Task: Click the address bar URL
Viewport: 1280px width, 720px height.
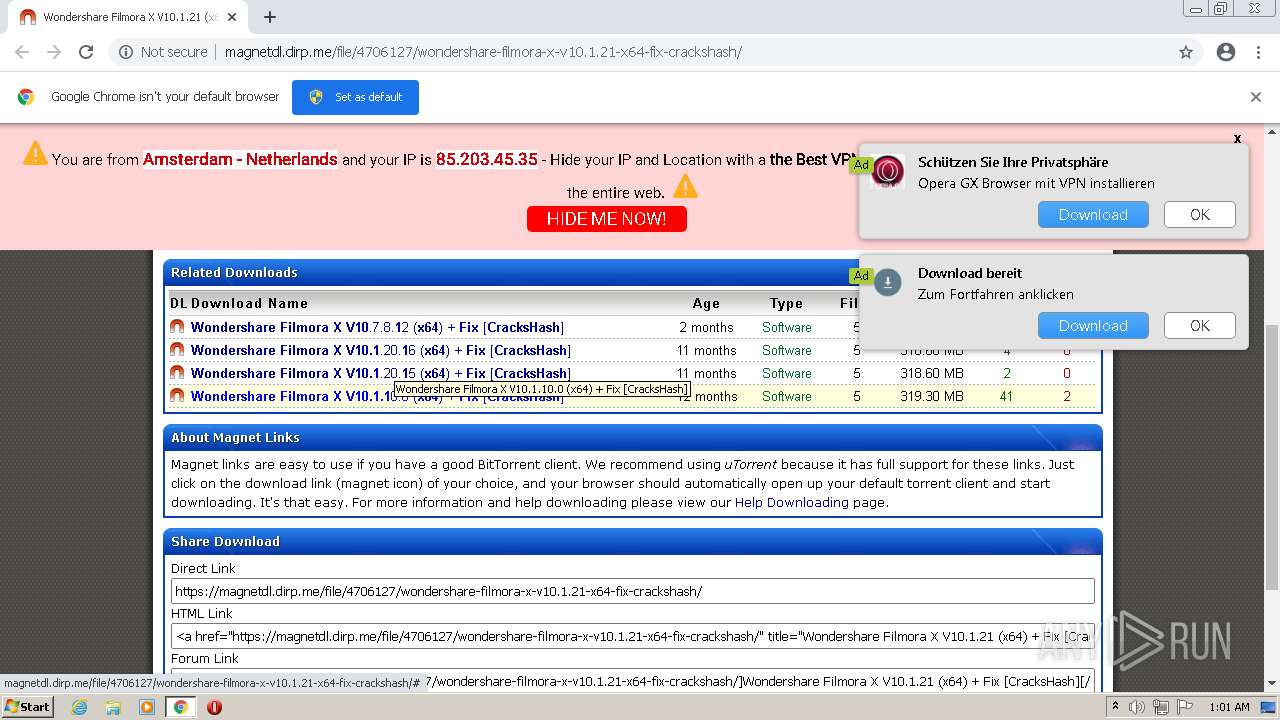Action: [483, 52]
